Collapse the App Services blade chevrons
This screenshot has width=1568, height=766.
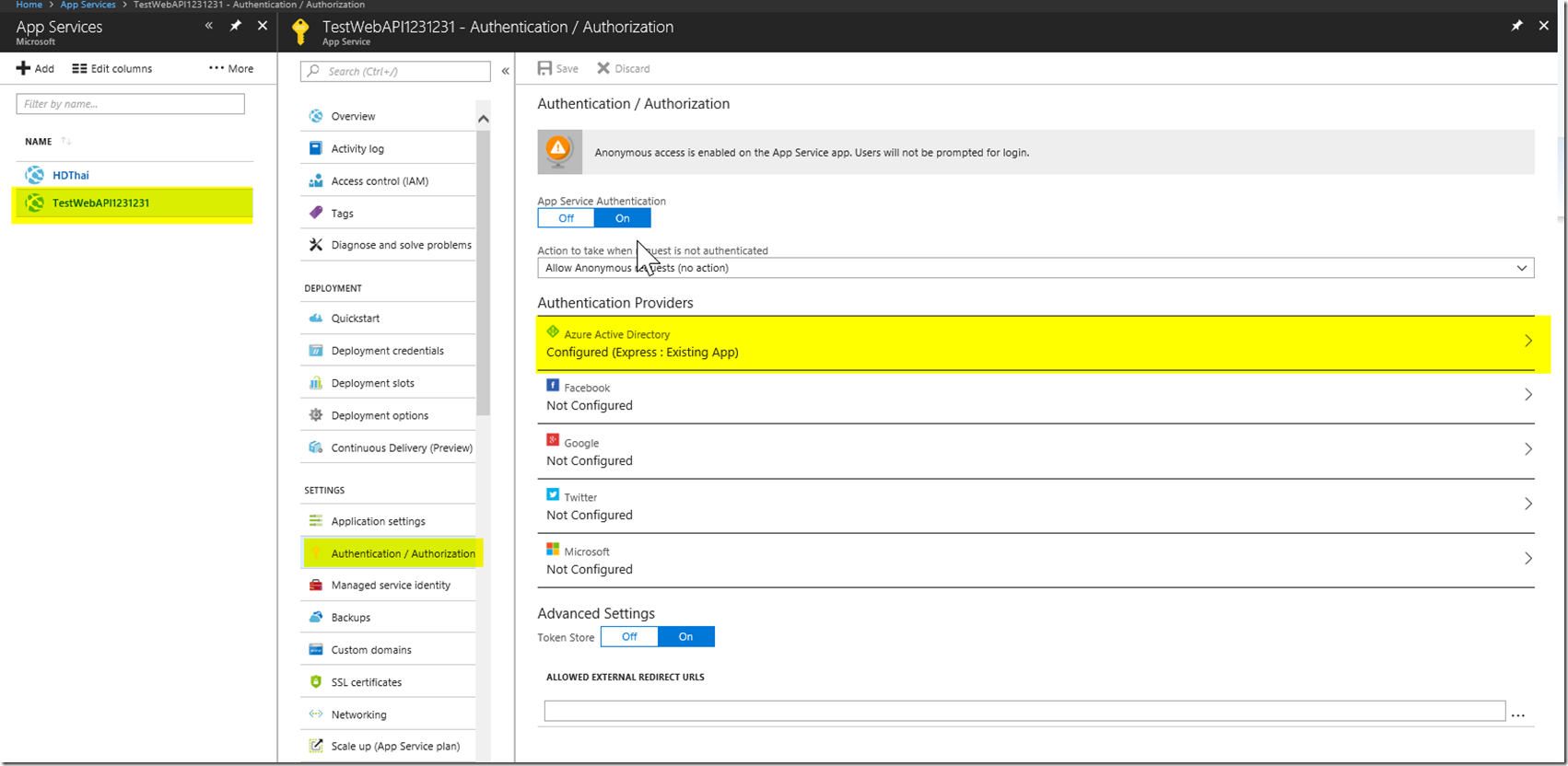pyautogui.click(x=209, y=26)
